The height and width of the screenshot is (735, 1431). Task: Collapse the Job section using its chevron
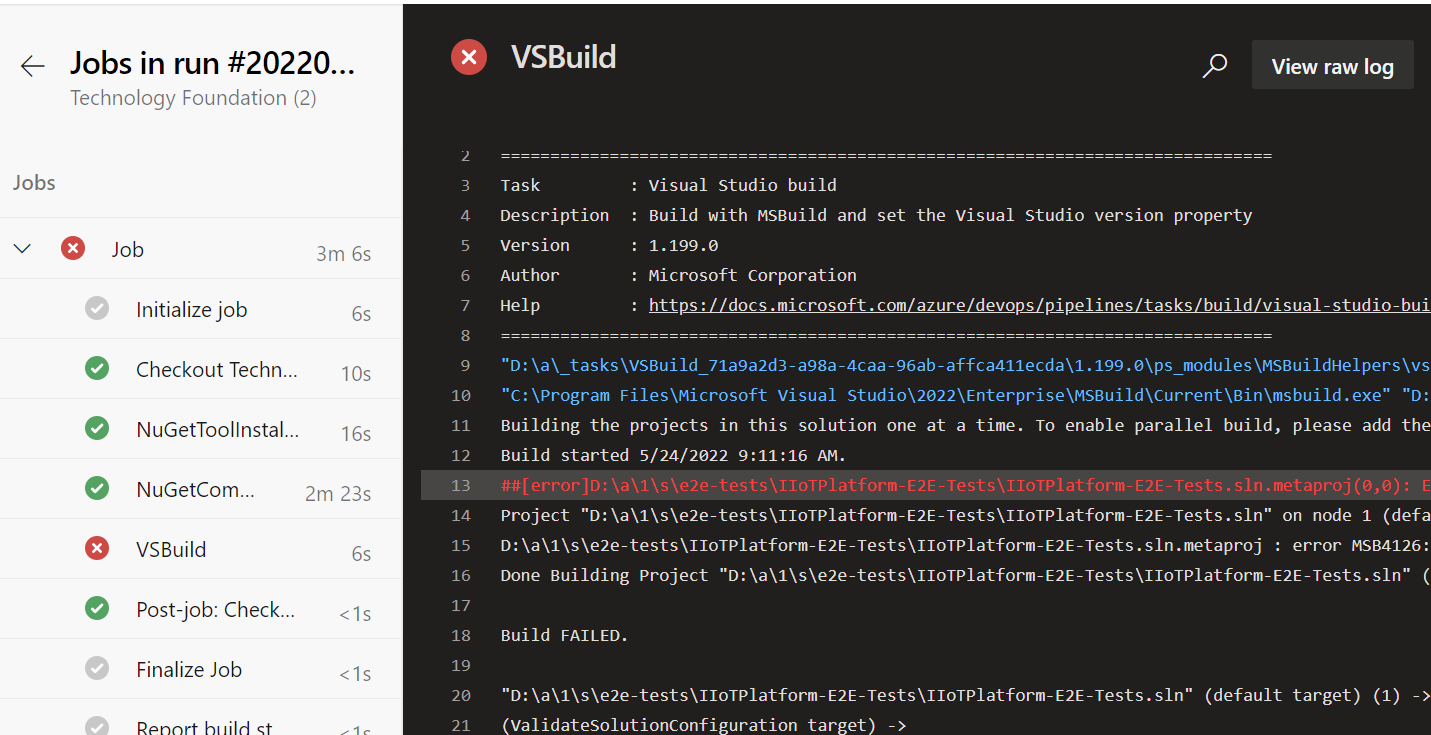coord(22,248)
